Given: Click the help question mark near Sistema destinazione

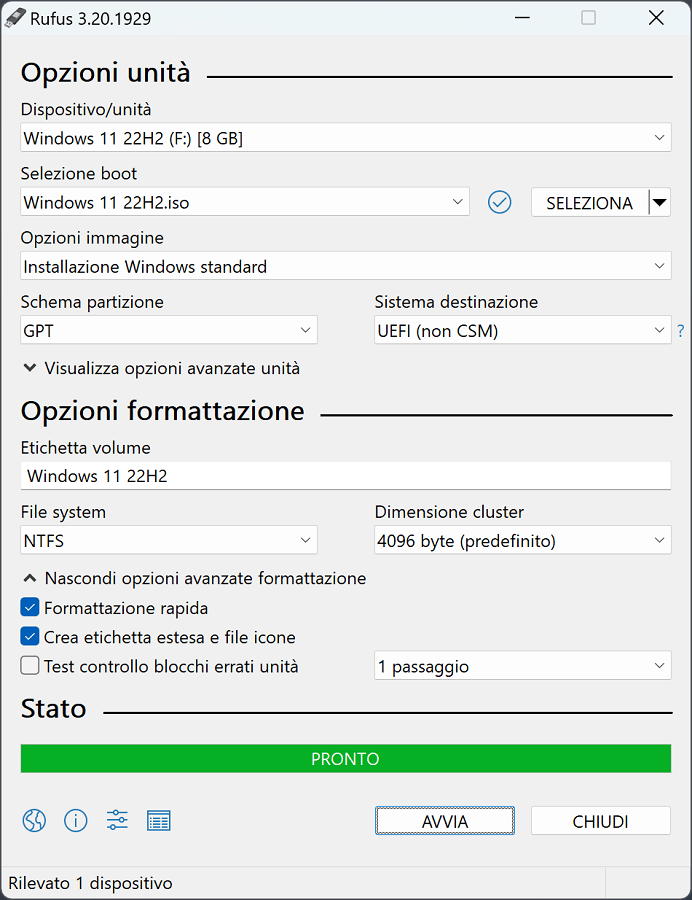Looking at the screenshot, I should (681, 330).
